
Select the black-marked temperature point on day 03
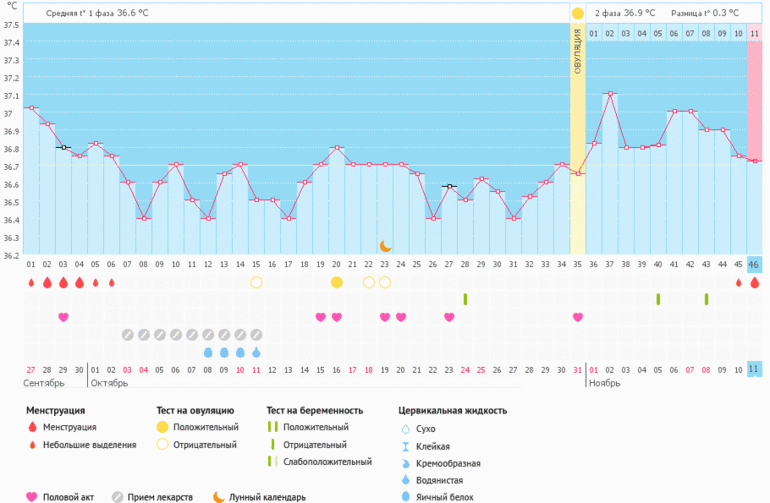63,147
